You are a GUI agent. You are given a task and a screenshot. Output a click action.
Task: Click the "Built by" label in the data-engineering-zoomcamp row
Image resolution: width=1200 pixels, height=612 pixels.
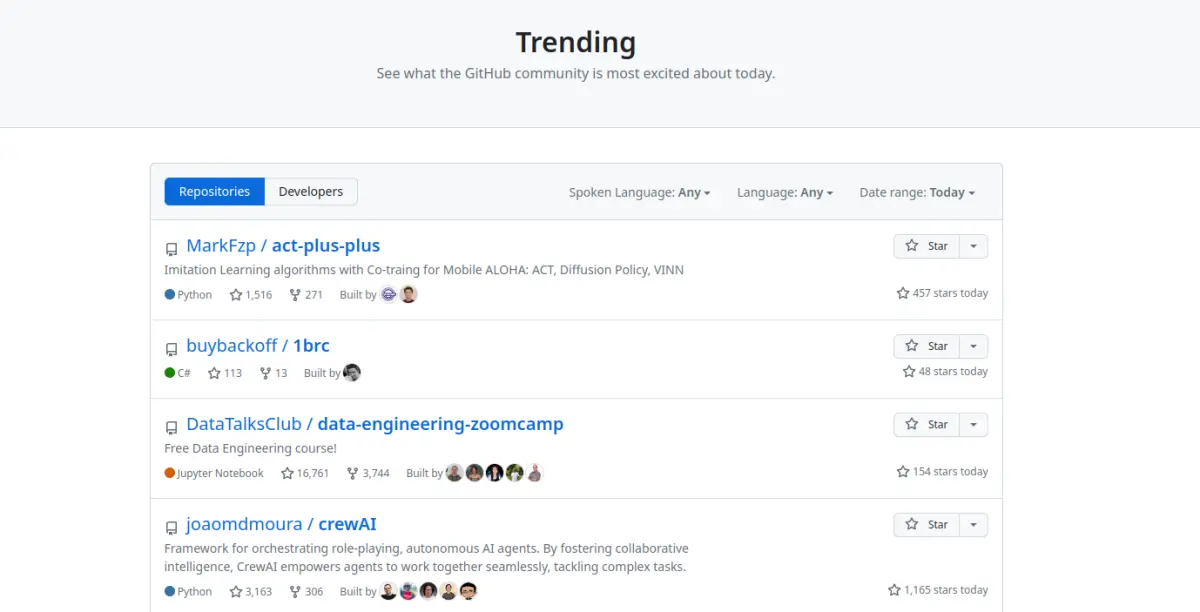[x=424, y=473]
